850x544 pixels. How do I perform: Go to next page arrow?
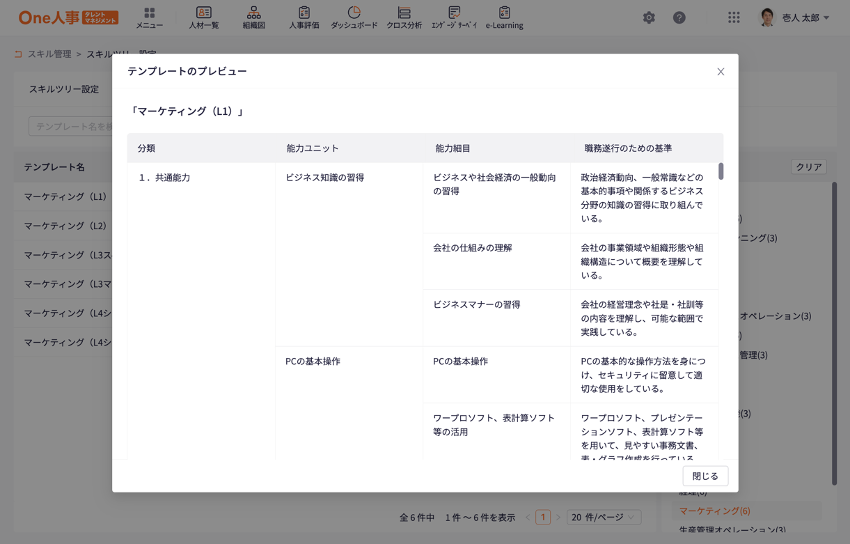pyautogui.click(x=558, y=517)
